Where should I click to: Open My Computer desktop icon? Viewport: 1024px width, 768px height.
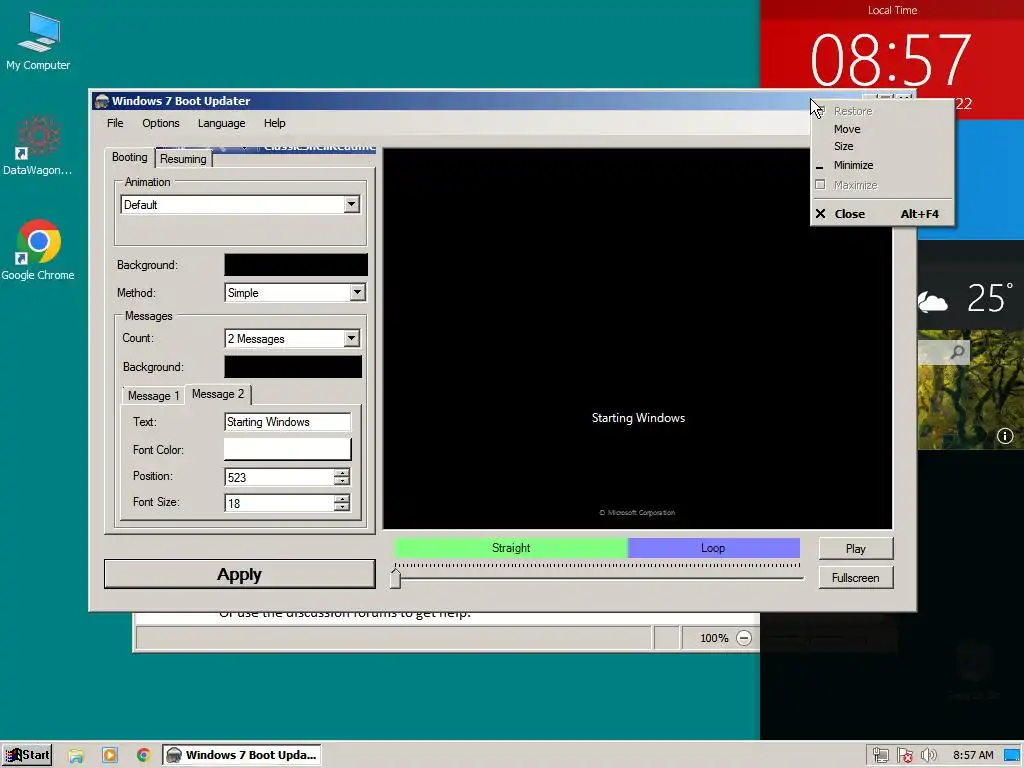click(x=38, y=42)
